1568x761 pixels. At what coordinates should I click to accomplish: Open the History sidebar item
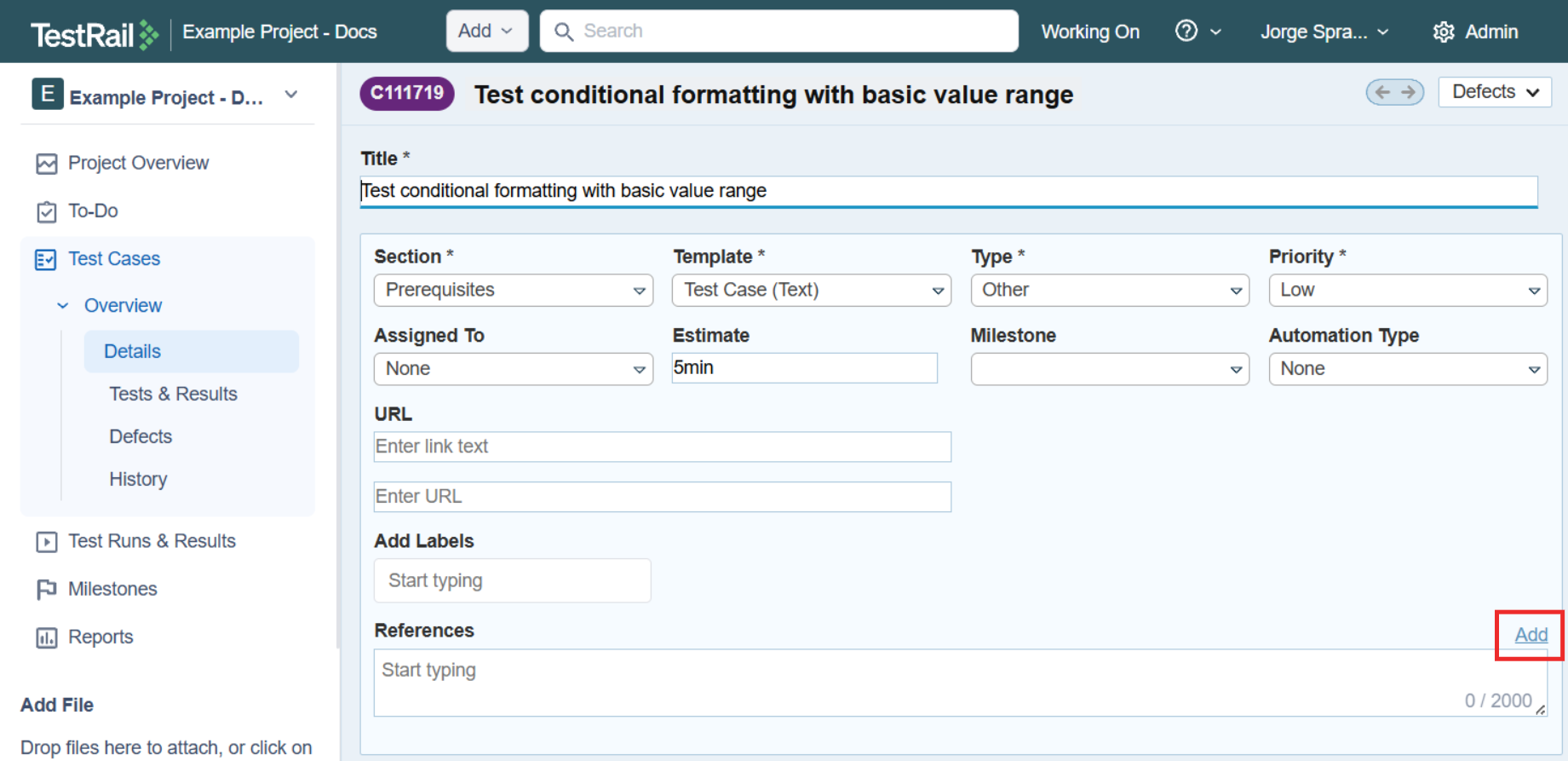138,479
